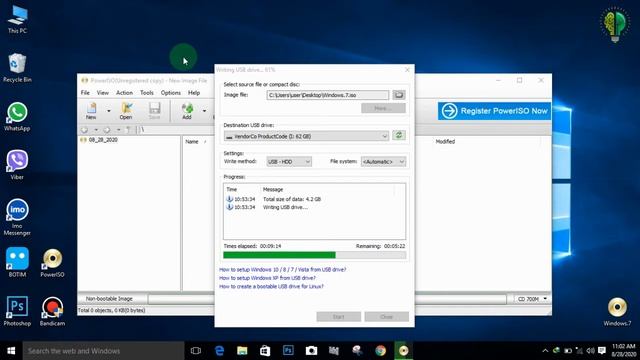Click Register PowerISO Now banner

pyautogui.click(x=494, y=111)
